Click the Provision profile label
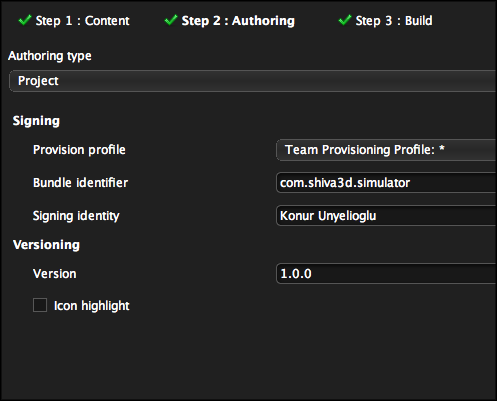Viewport: 497px width, 401px height. [x=79, y=150]
